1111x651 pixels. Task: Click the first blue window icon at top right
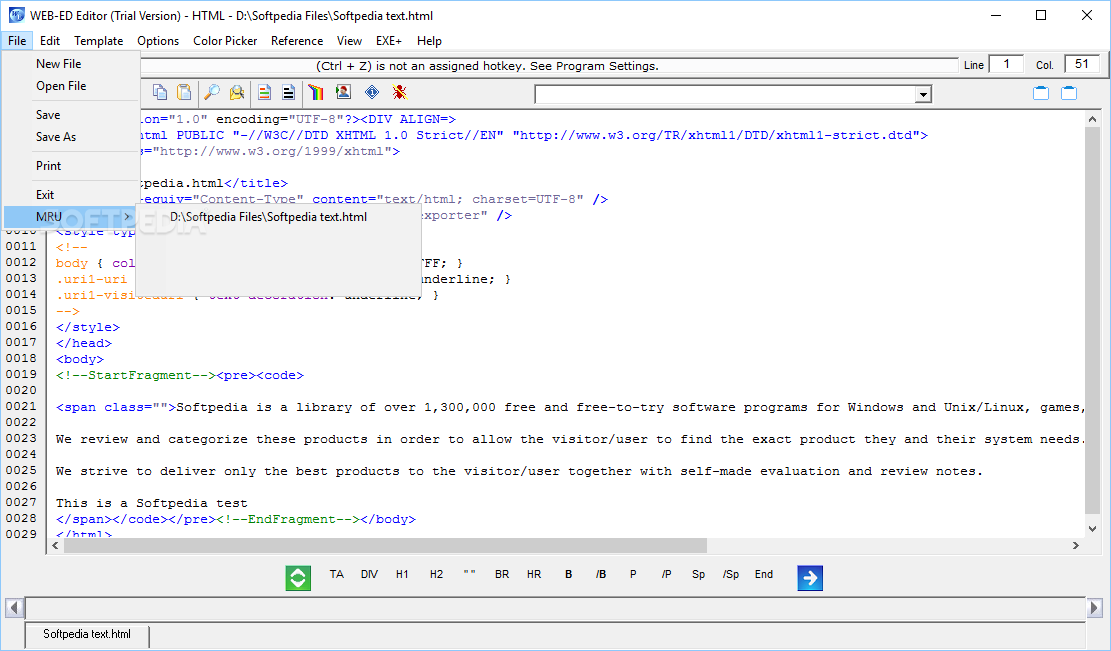[1041, 93]
